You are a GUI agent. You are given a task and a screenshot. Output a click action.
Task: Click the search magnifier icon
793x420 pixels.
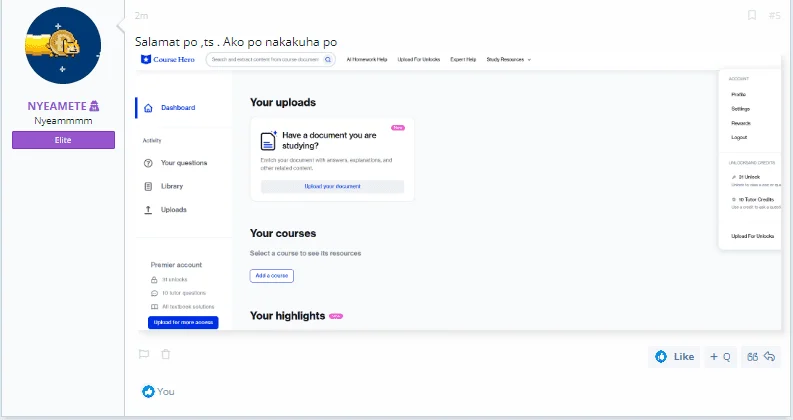click(x=328, y=59)
